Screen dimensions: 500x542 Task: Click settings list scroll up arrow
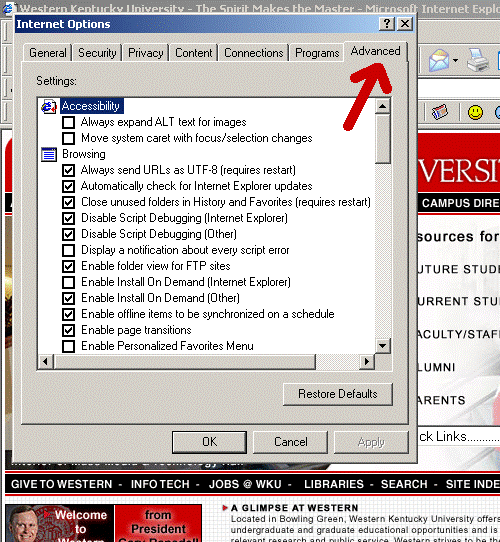tap(383, 106)
